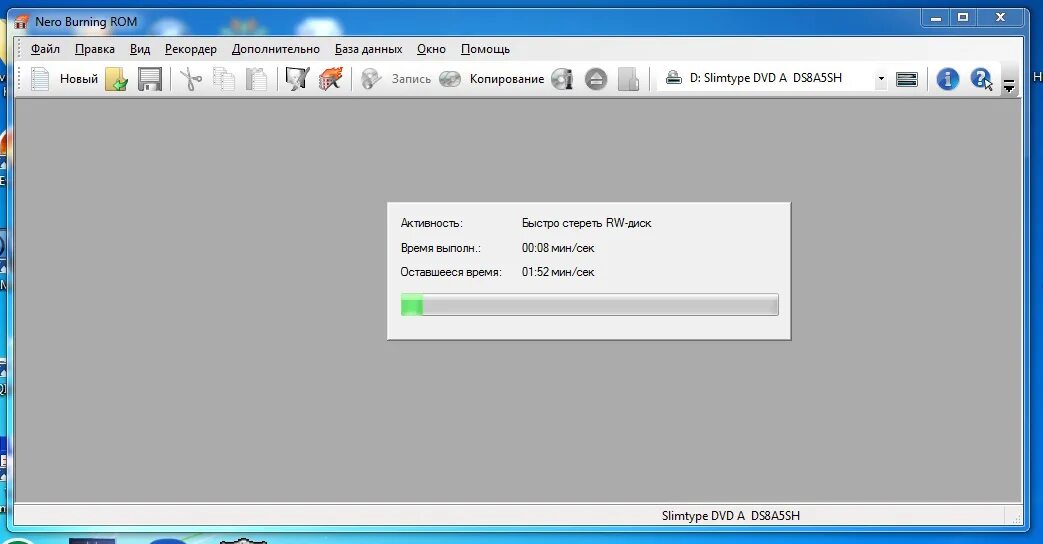This screenshot has width=1043, height=544.
Task: Minimize the Nero Burning ROM window
Action: tap(935, 18)
